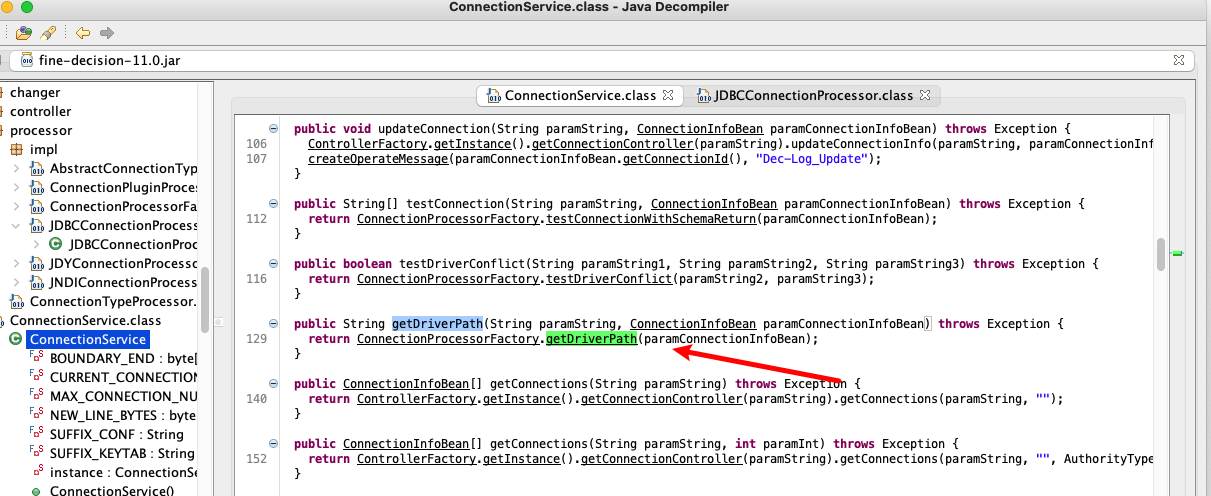Collapse the JDBCConnectionProcessor class file node
The width and height of the screenshot is (1211, 496).
(16, 226)
